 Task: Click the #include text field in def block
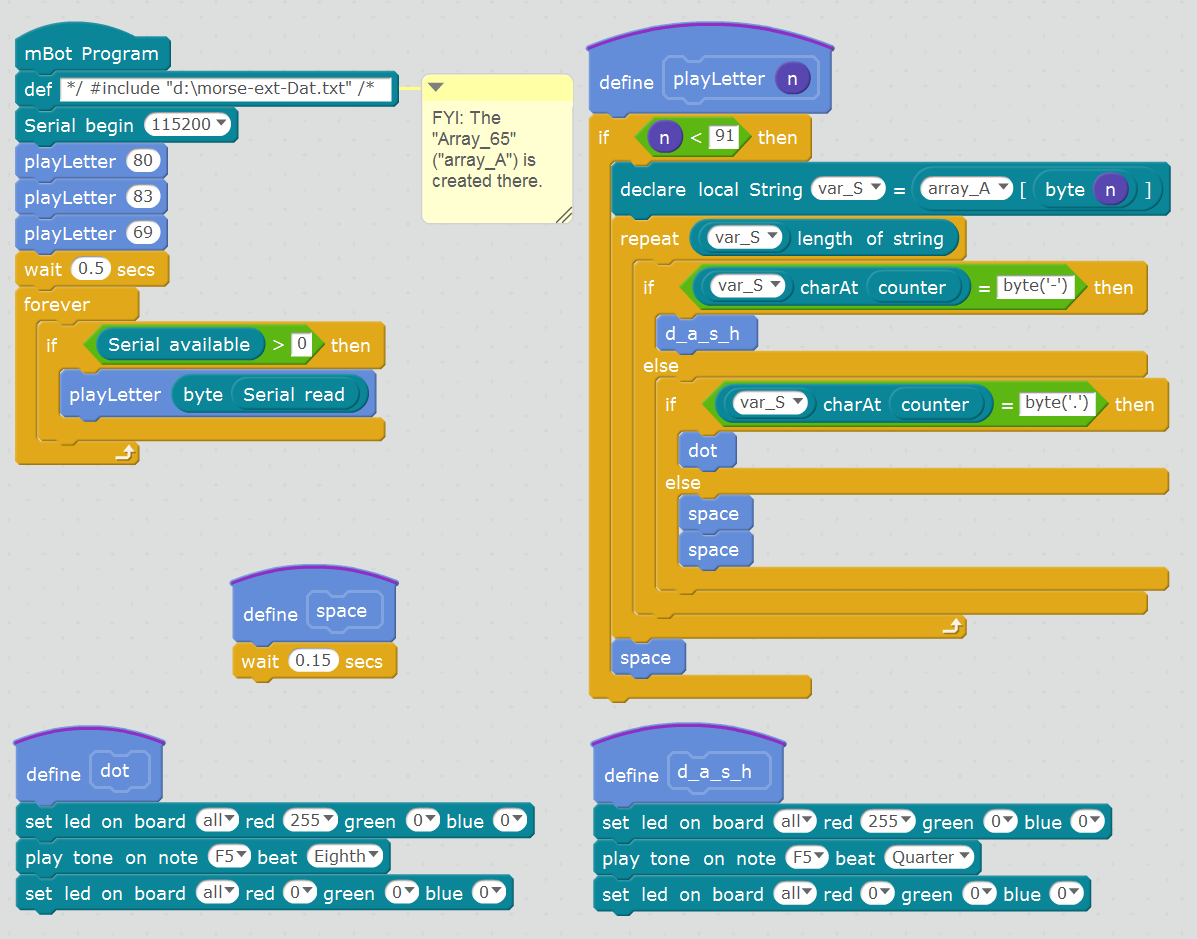225,89
